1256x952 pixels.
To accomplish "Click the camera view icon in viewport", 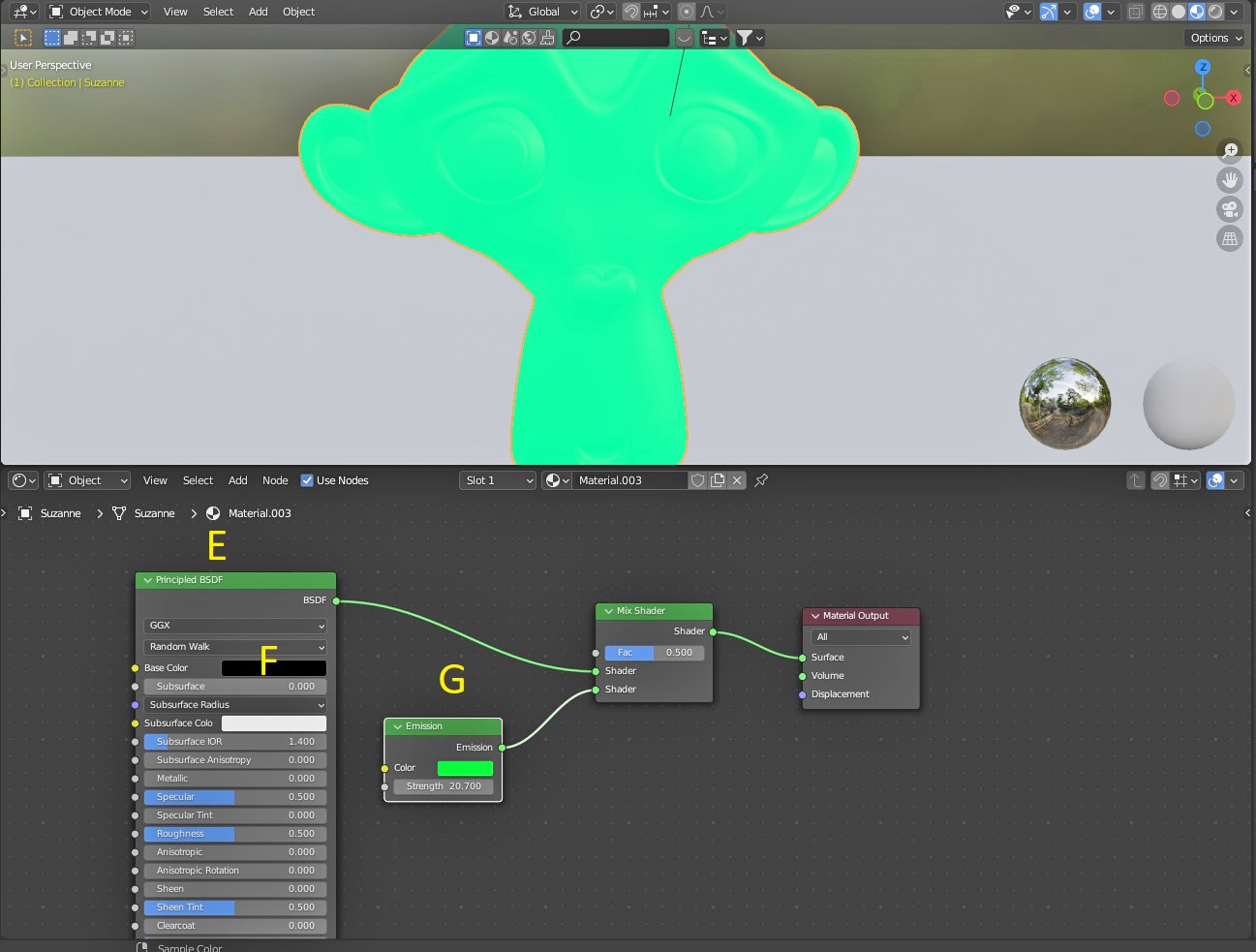I will point(1230,209).
